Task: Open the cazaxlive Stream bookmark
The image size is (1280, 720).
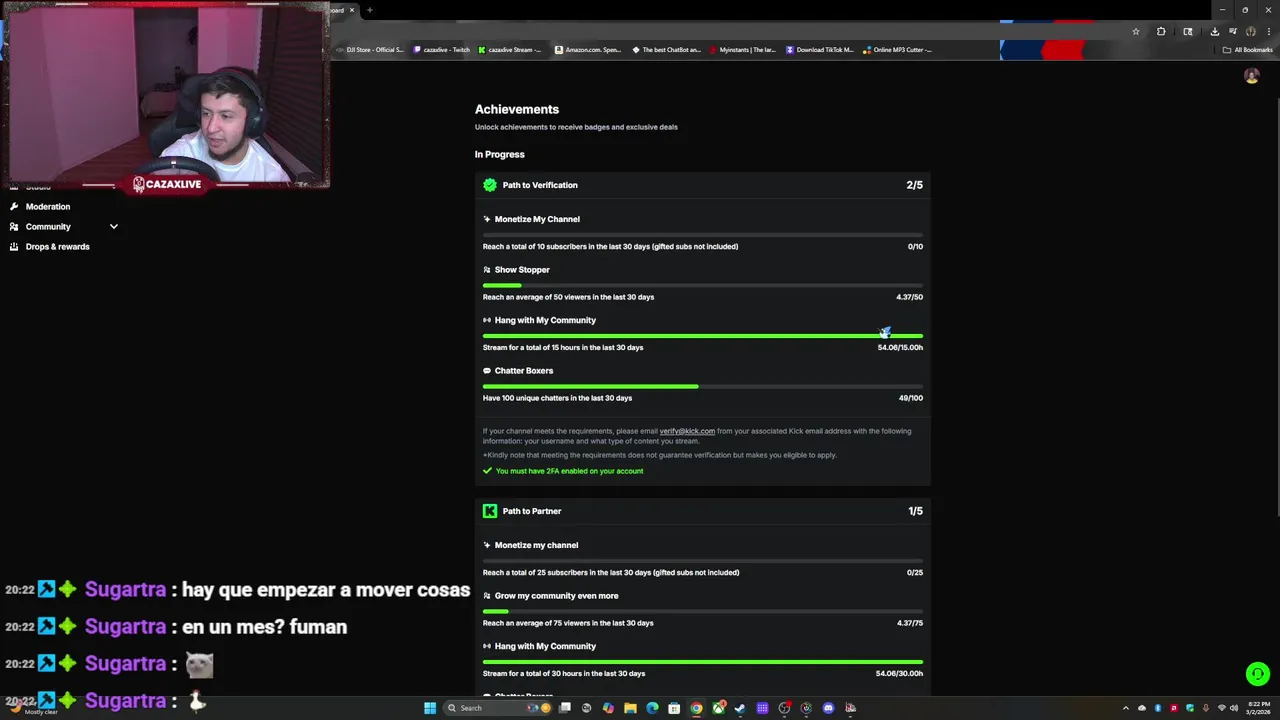Action: point(510,50)
